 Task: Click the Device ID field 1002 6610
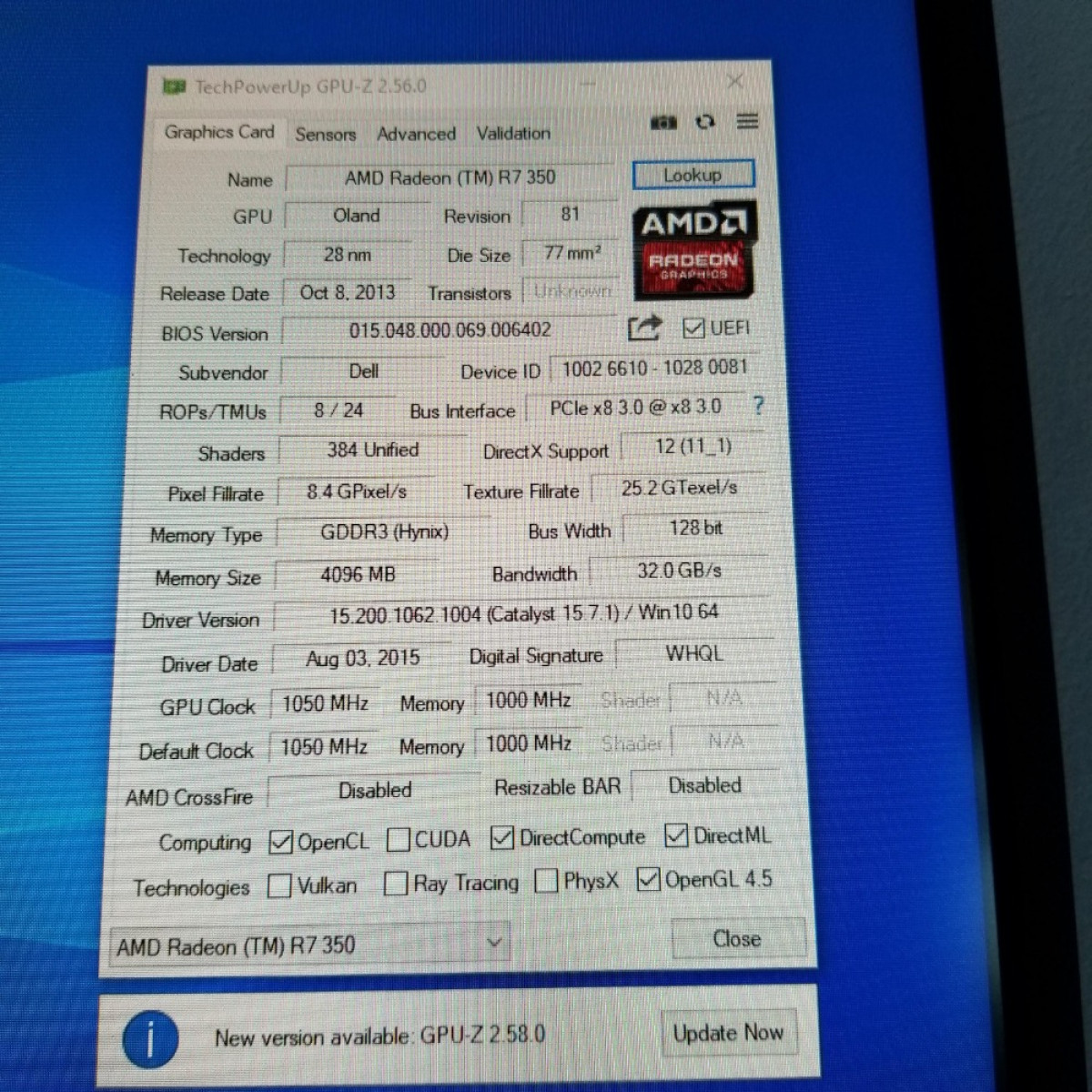tap(654, 369)
